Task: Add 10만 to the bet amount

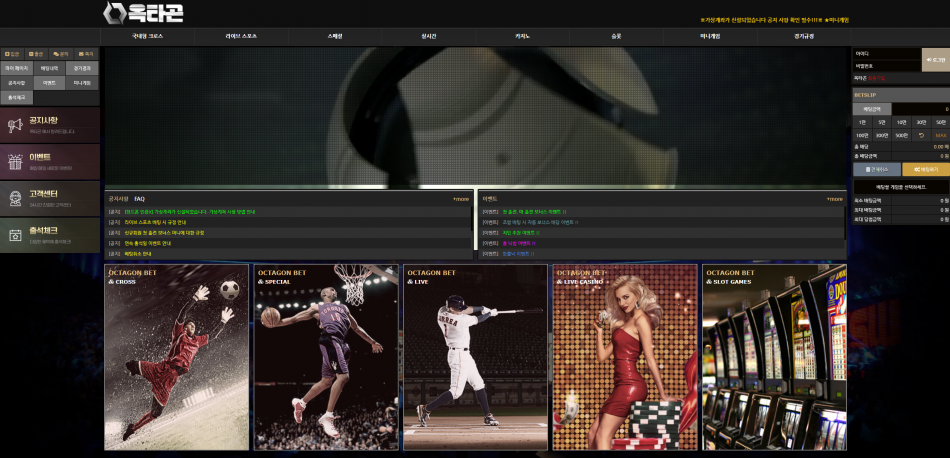Action: (x=902, y=122)
